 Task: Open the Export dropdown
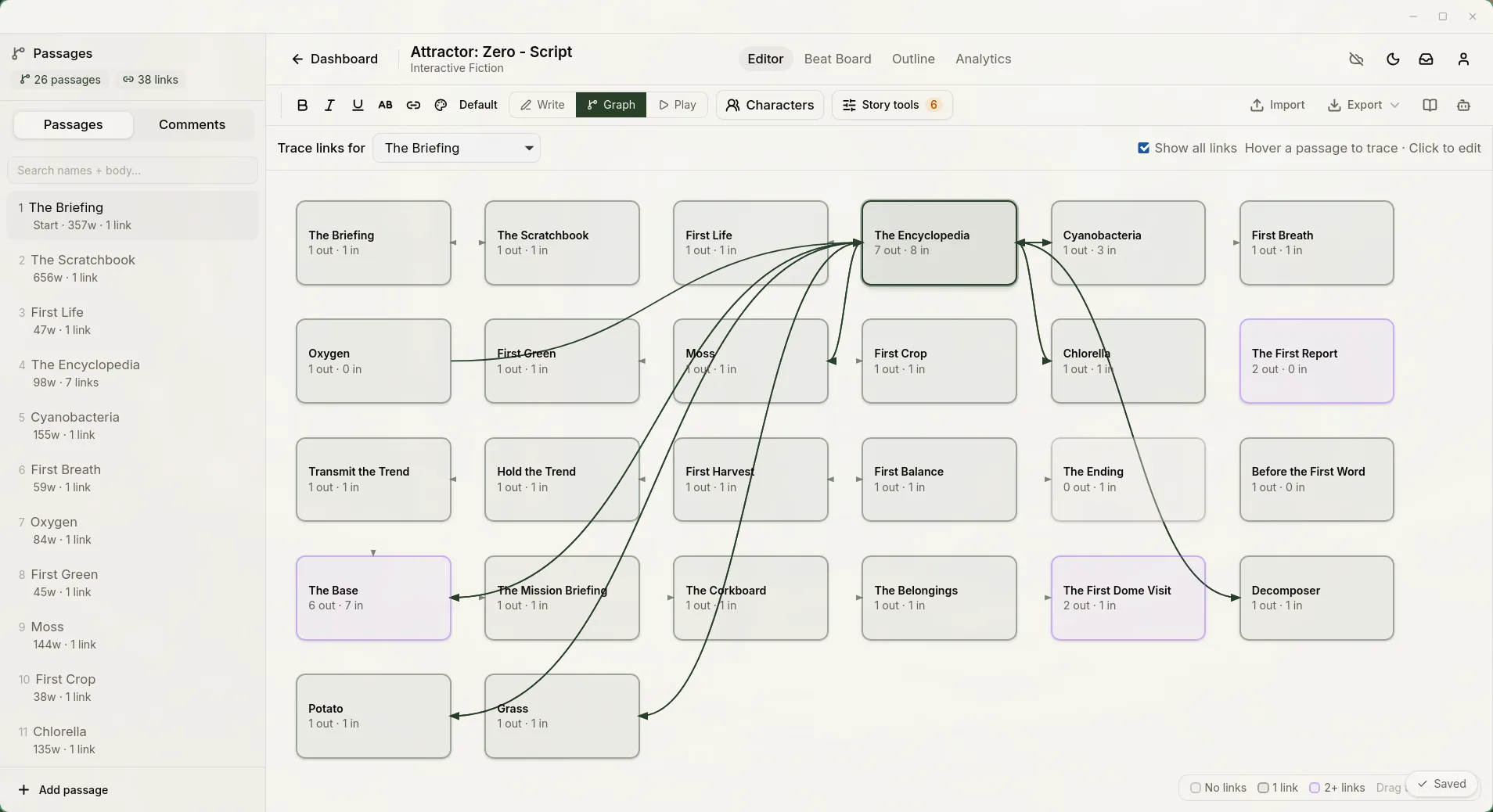click(x=1364, y=105)
